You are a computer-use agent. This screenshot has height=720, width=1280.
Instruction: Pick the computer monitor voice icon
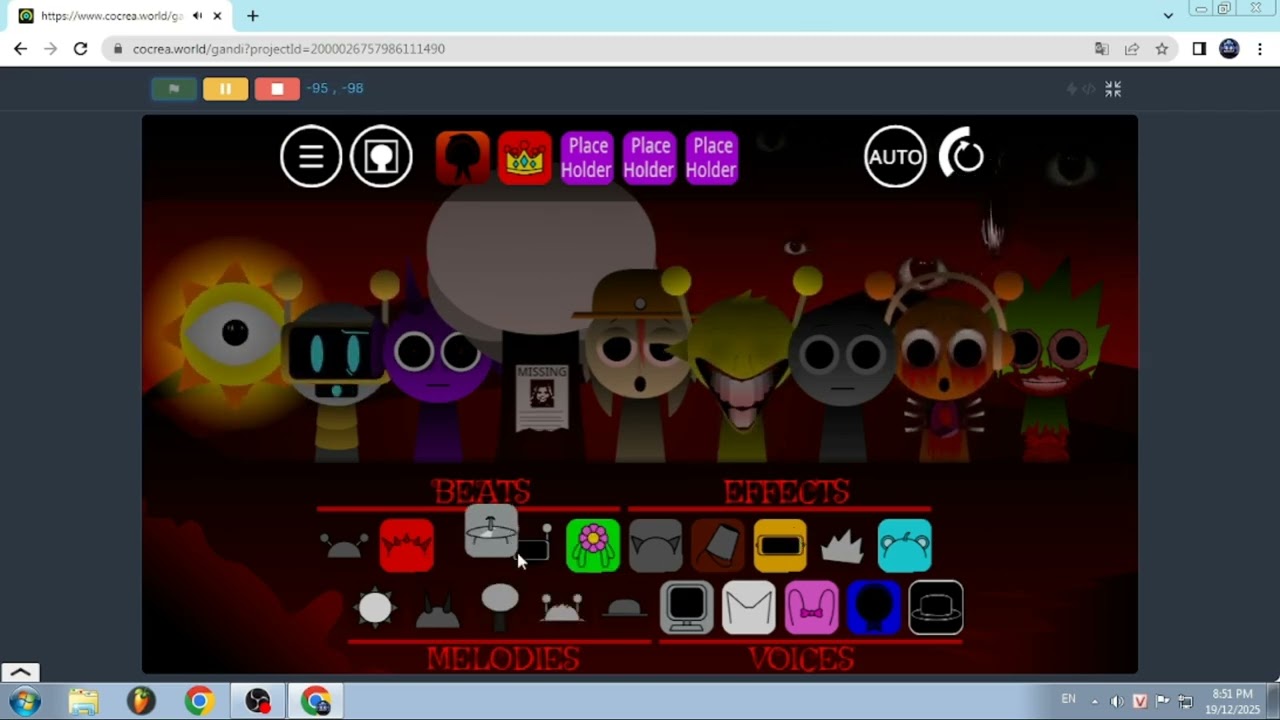pyautogui.click(x=687, y=608)
